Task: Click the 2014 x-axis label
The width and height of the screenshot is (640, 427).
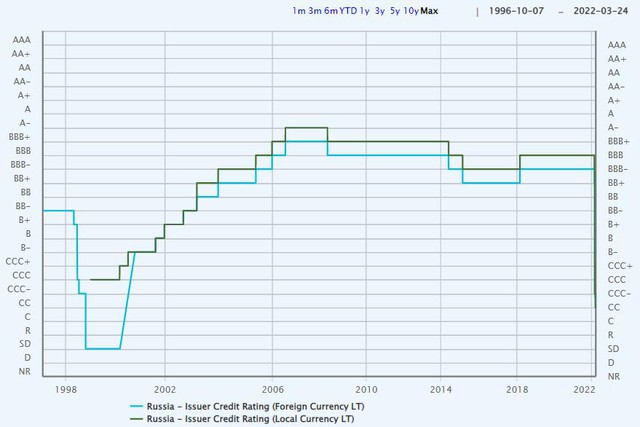Action: pos(441,389)
